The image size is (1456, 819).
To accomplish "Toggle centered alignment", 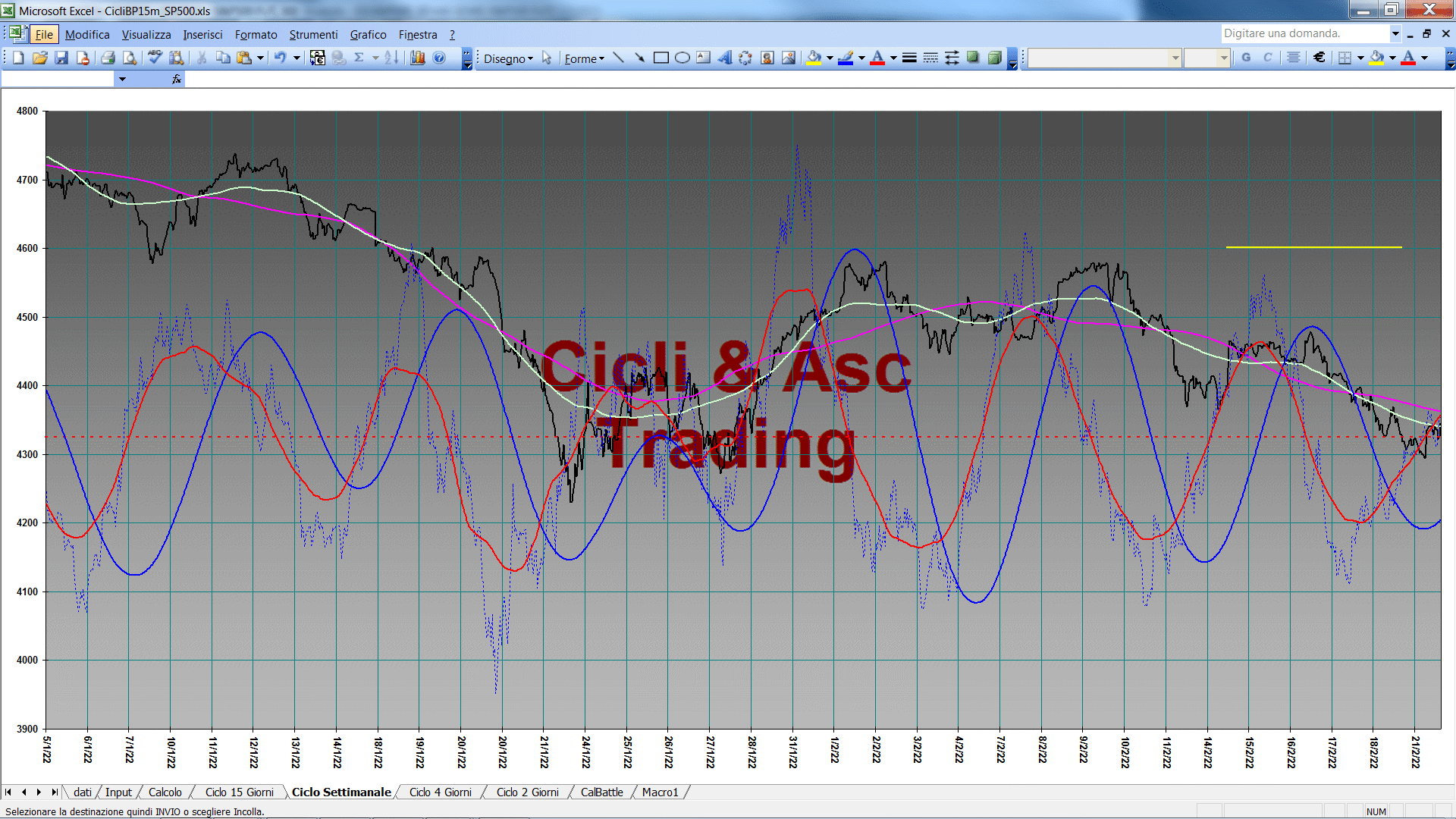I will click(1294, 58).
